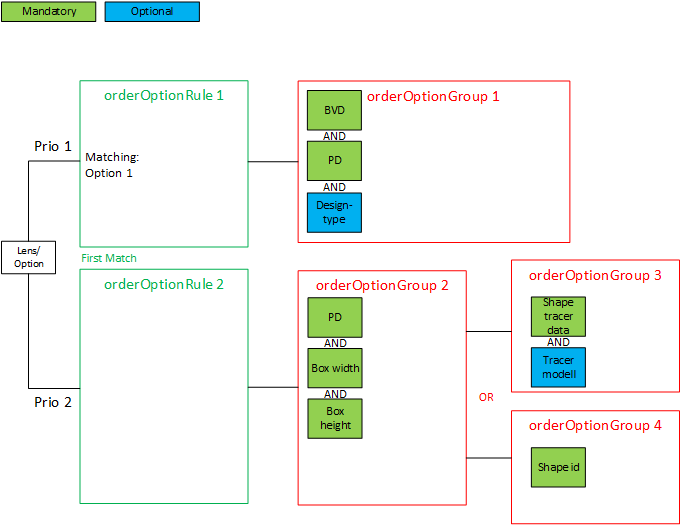
Task: Select the Box width element
Action: point(335,368)
